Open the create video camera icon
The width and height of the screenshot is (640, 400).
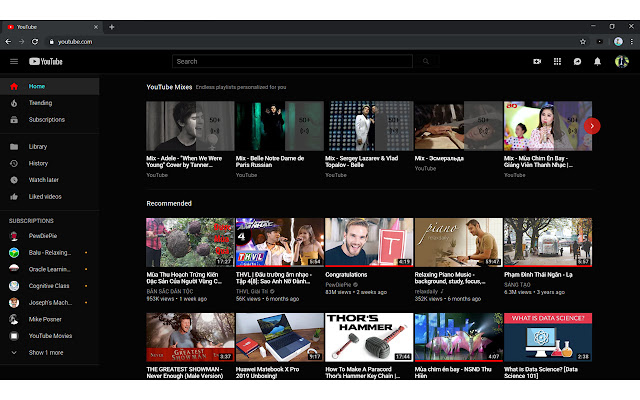[x=537, y=62]
